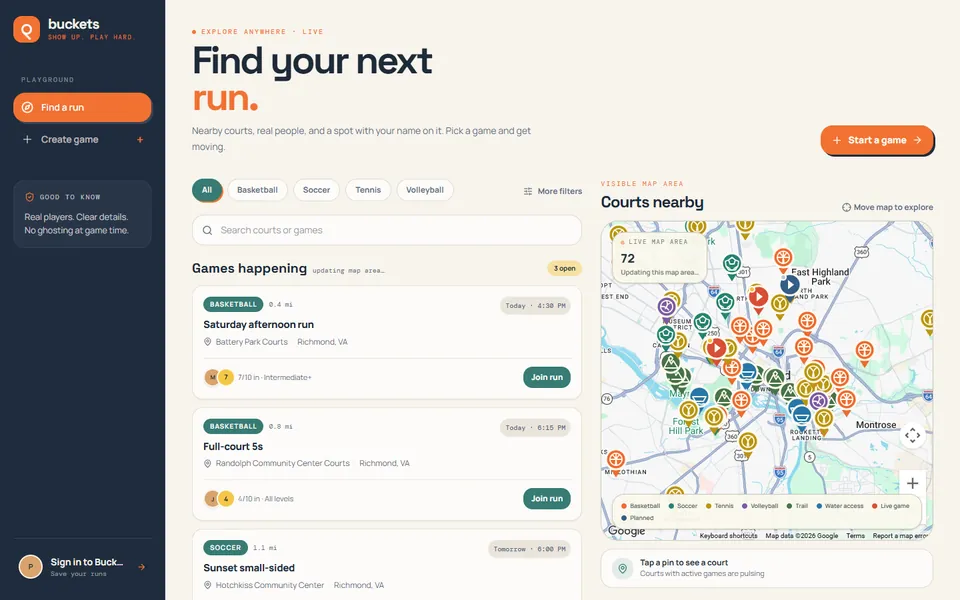This screenshot has width=960, height=600.
Task: Filter games by Volleyball chip
Action: click(x=425, y=190)
